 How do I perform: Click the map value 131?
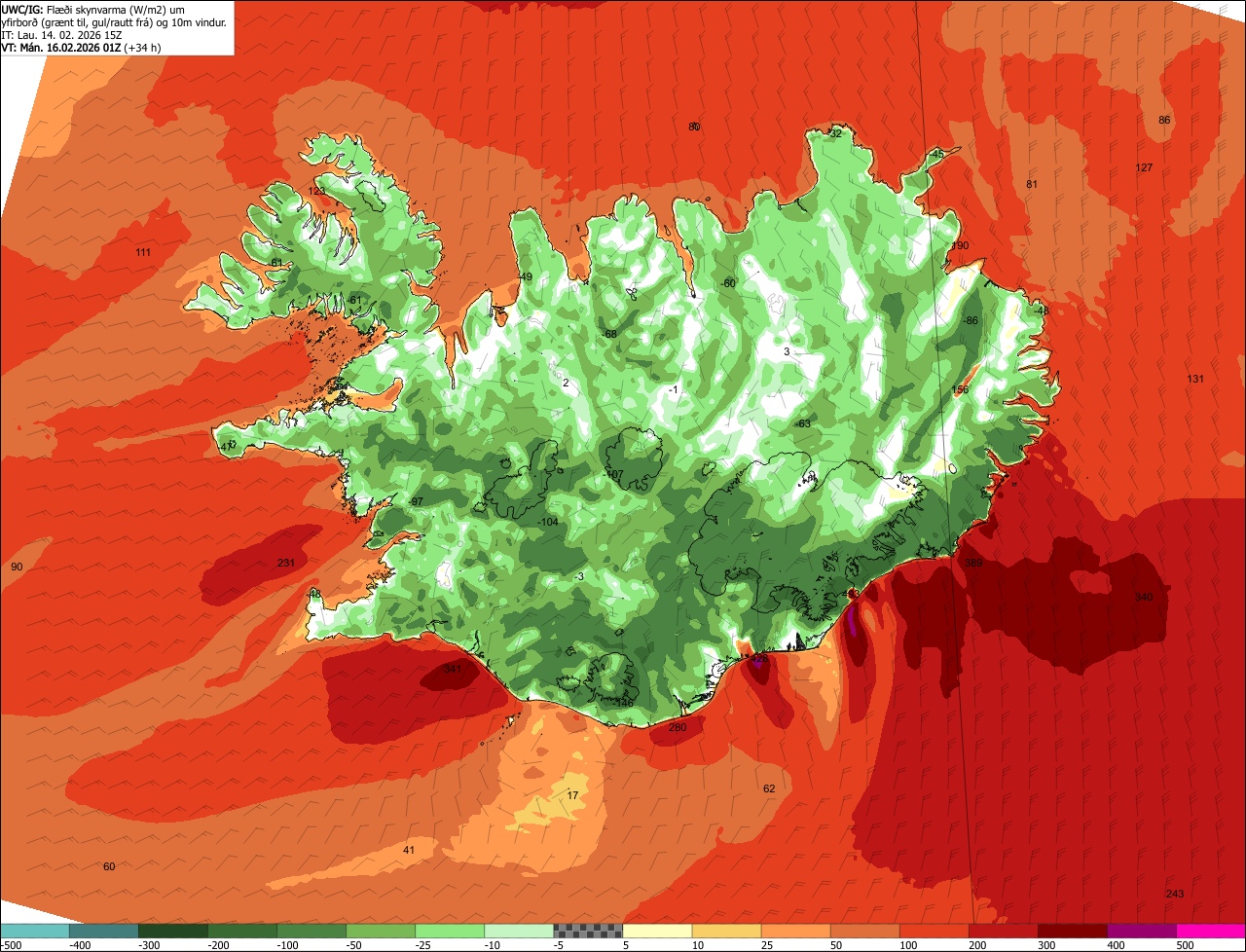[1195, 379]
